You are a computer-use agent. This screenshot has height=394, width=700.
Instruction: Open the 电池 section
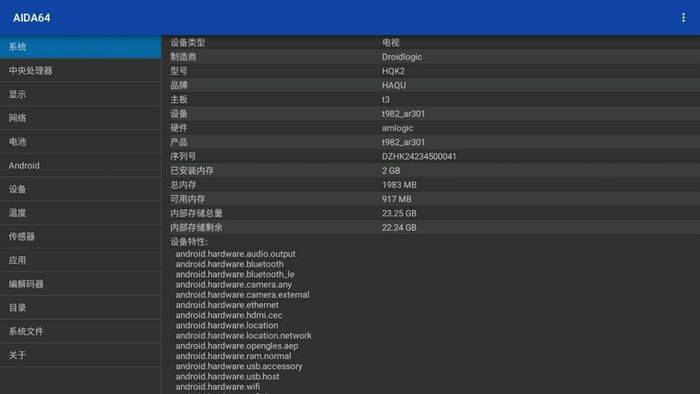(x=80, y=141)
